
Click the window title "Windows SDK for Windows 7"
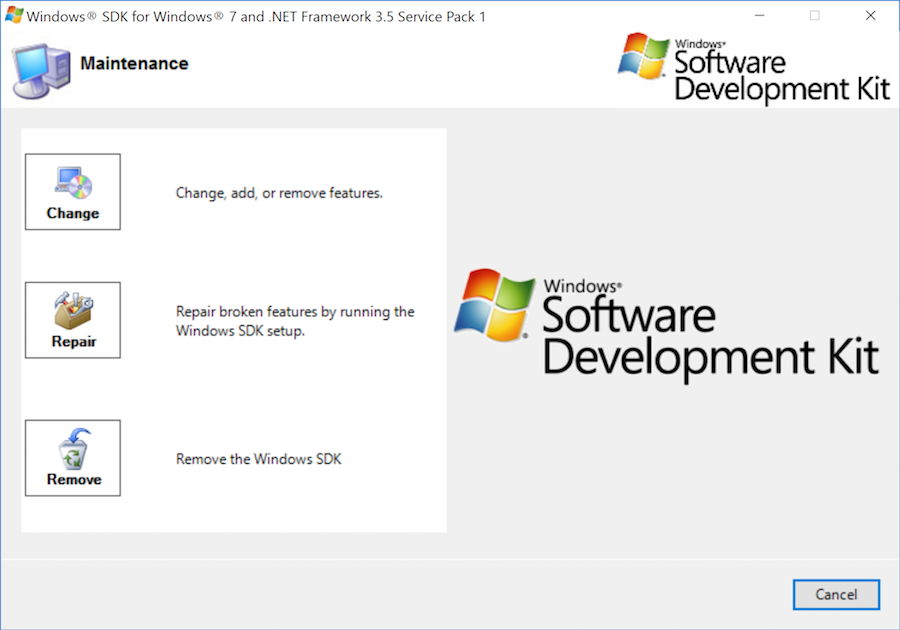click(x=256, y=17)
